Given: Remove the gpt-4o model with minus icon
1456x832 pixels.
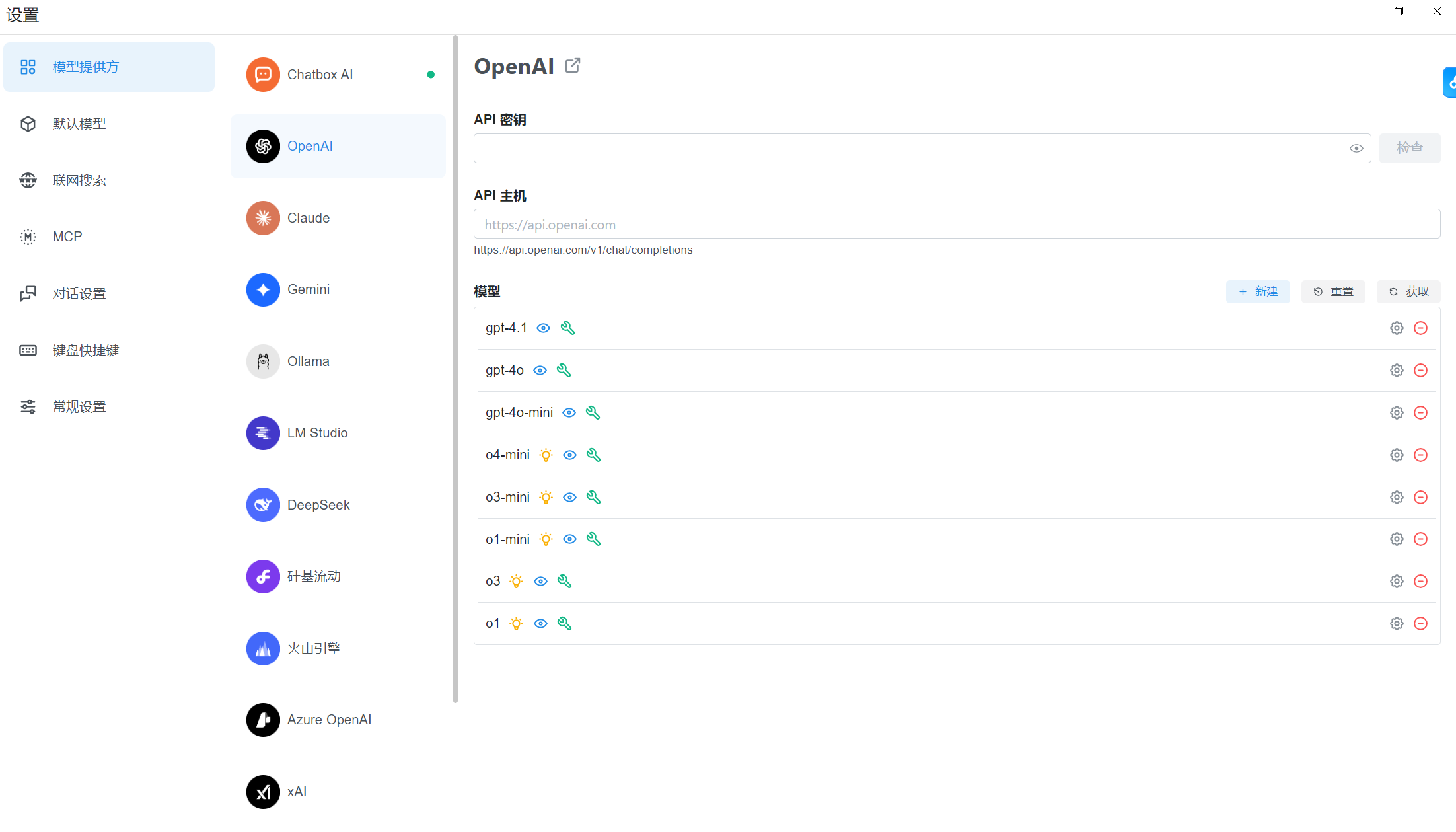Looking at the screenshot, I should coord(1420,371).
